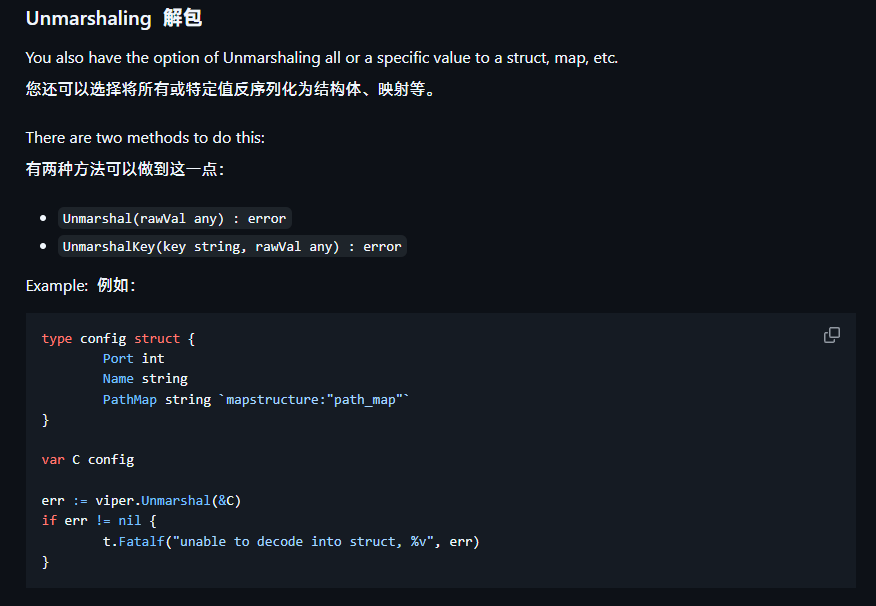Click the Unmarshaling heading
This screenshot has width=876, height=606.
[88, 19]
